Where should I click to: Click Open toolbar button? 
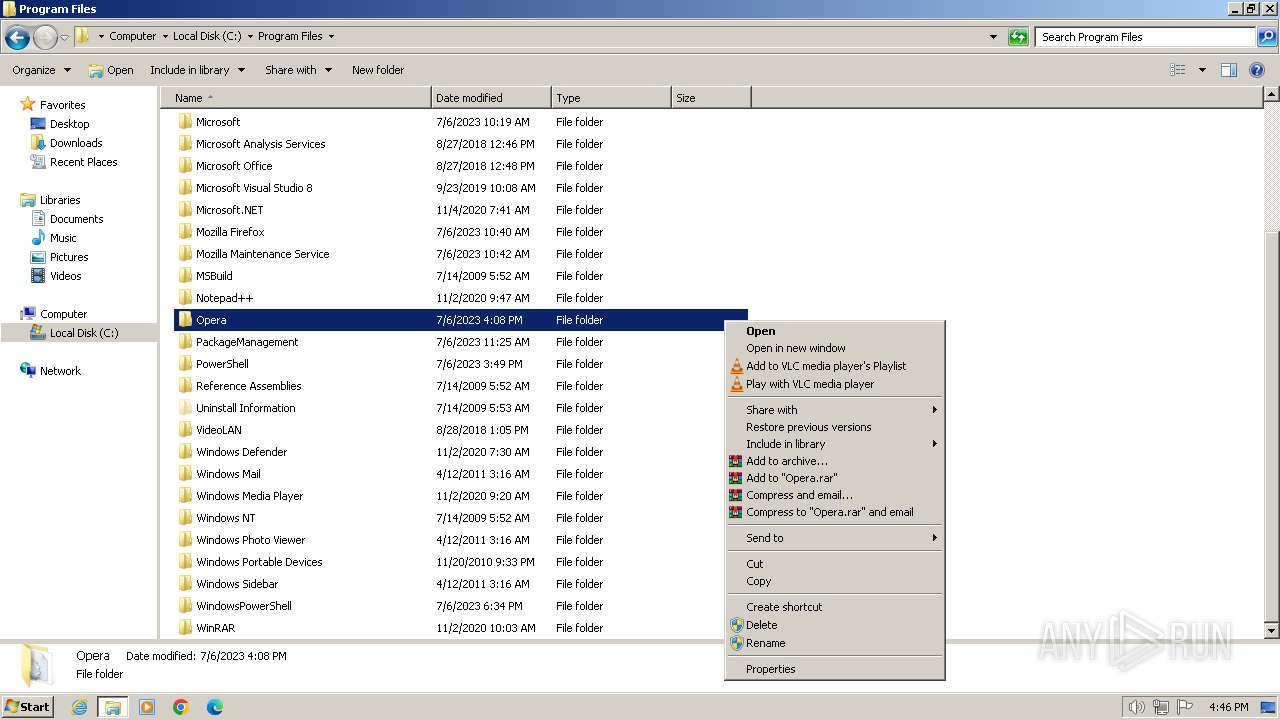pos(110,70)
